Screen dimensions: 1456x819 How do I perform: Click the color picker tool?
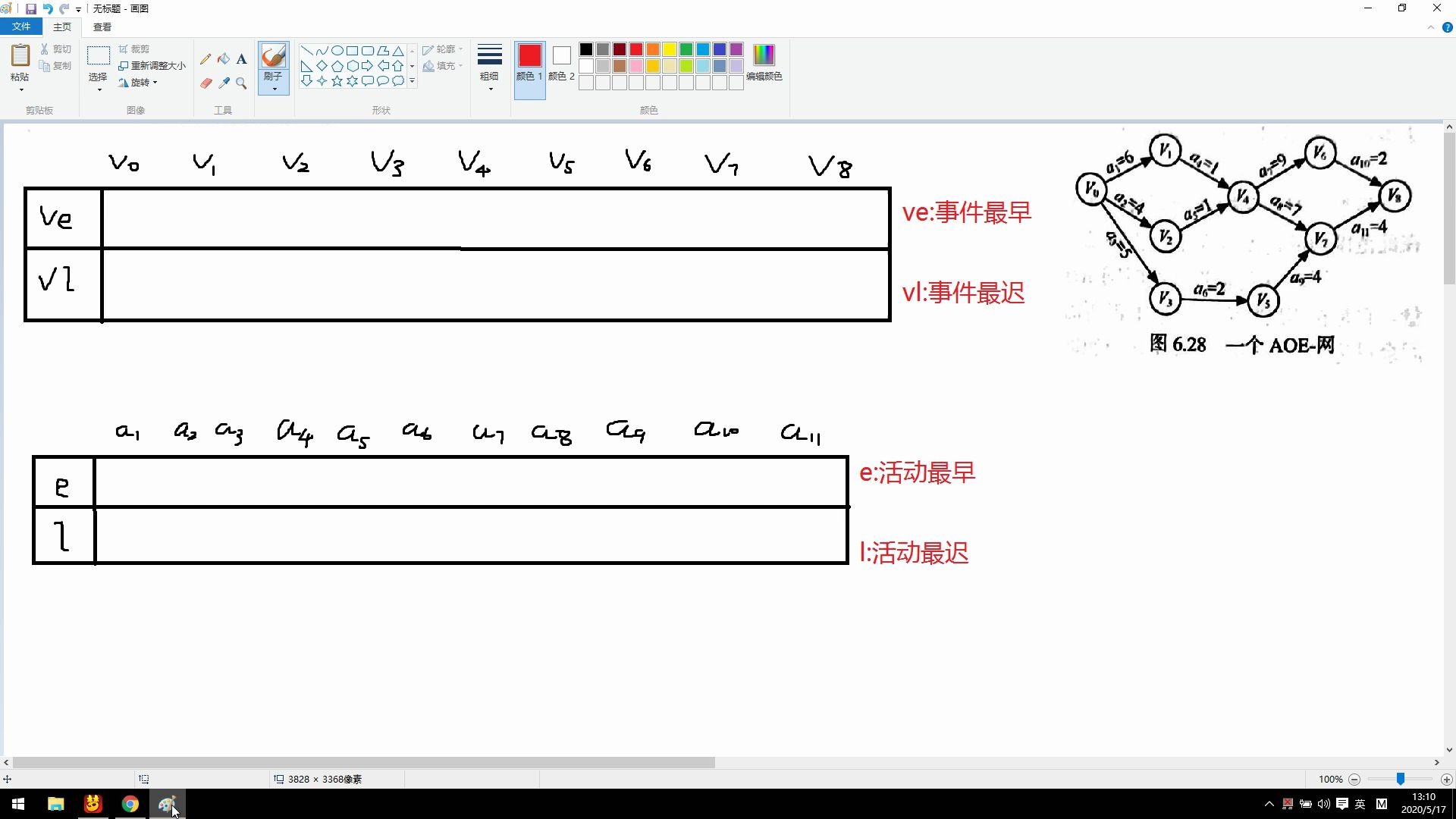tap(224, 83)
